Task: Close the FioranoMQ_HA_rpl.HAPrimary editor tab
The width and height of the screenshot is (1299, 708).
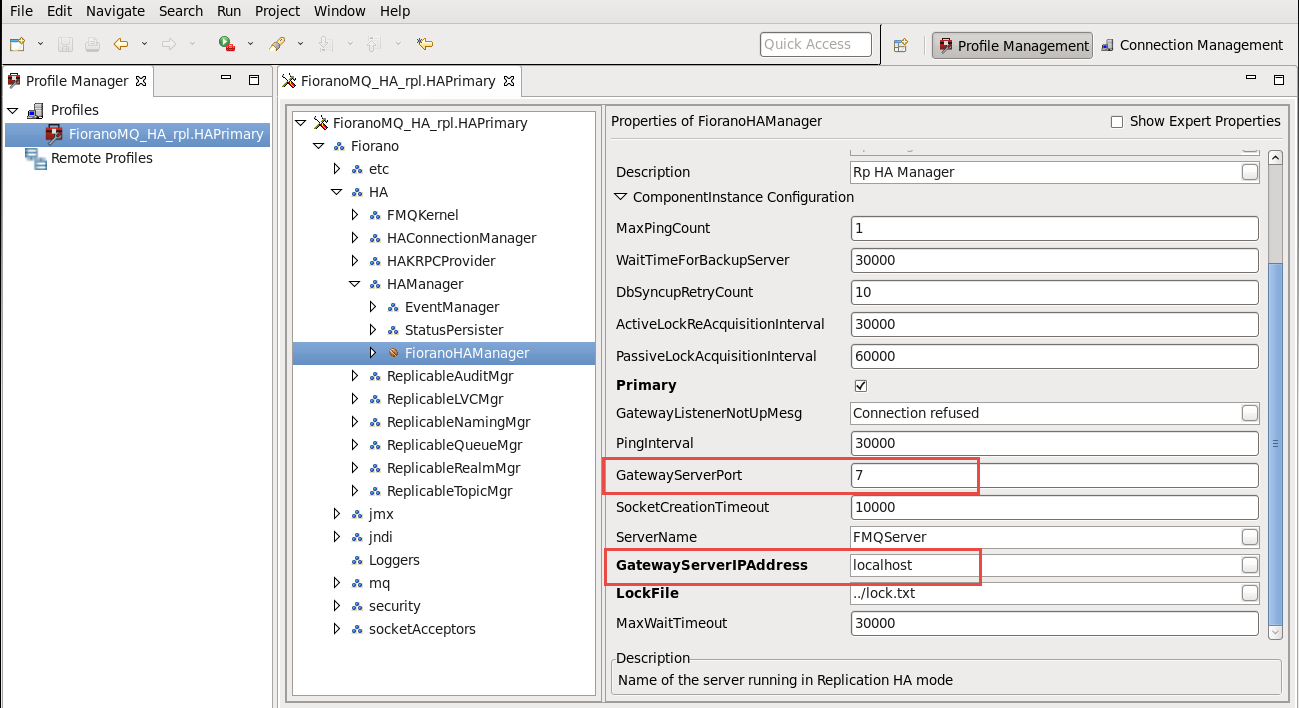Action: coord(507,81)
